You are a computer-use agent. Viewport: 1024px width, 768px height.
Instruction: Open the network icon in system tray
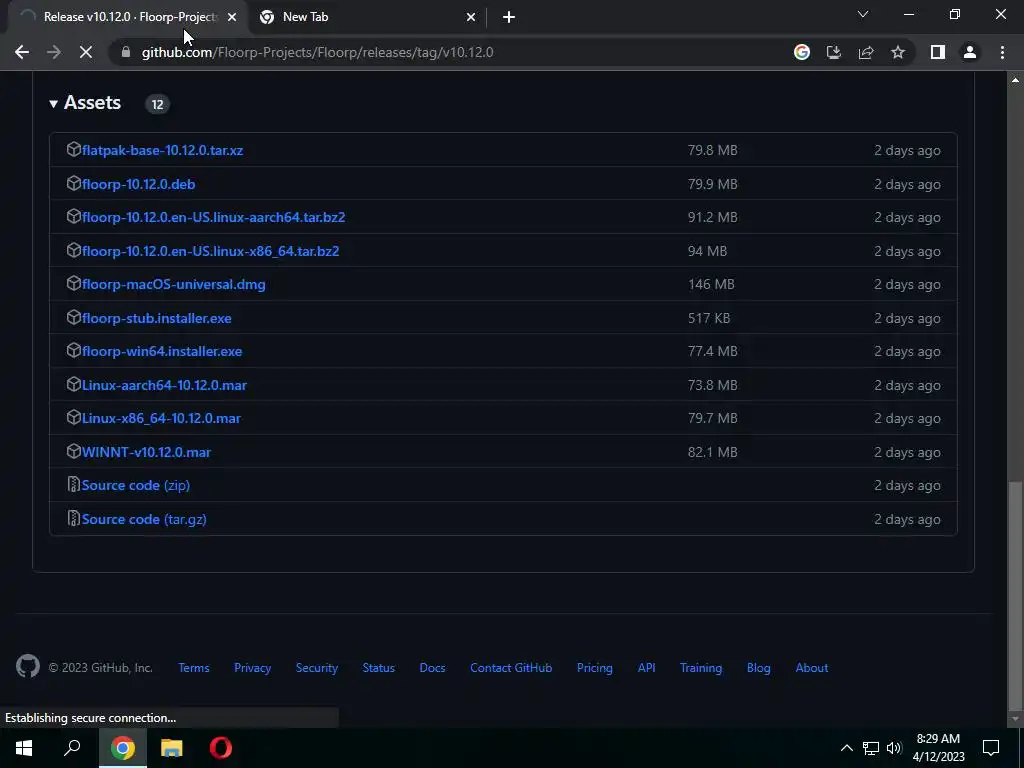point(871,748)
